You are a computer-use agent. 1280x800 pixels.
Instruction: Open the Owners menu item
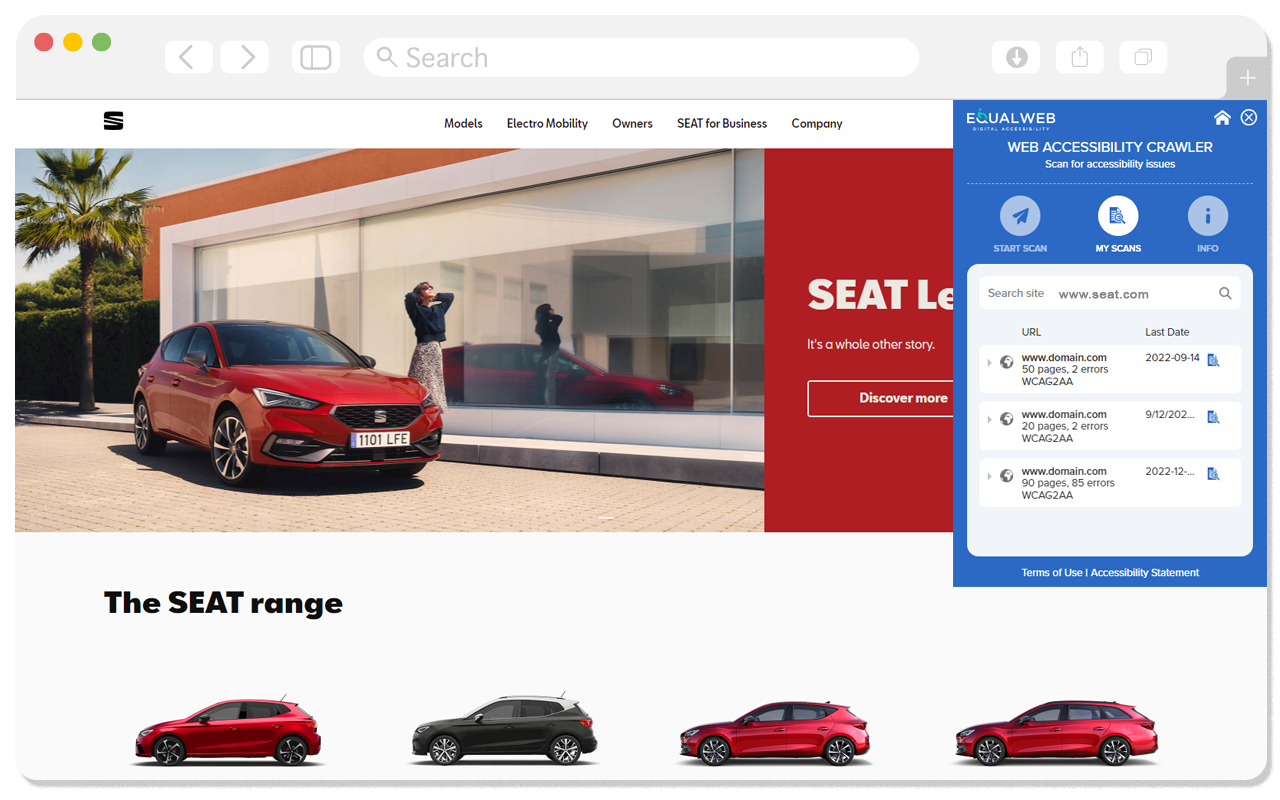(x=632, y=124)
